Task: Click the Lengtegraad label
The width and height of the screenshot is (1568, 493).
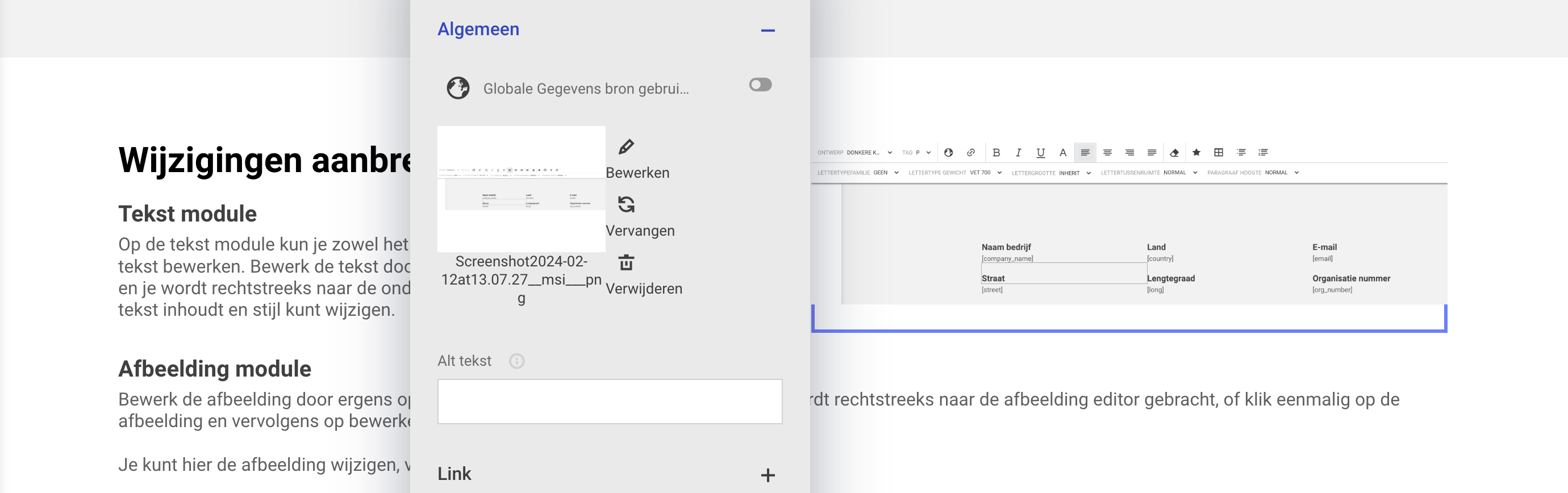Action: coord(1170,278)
